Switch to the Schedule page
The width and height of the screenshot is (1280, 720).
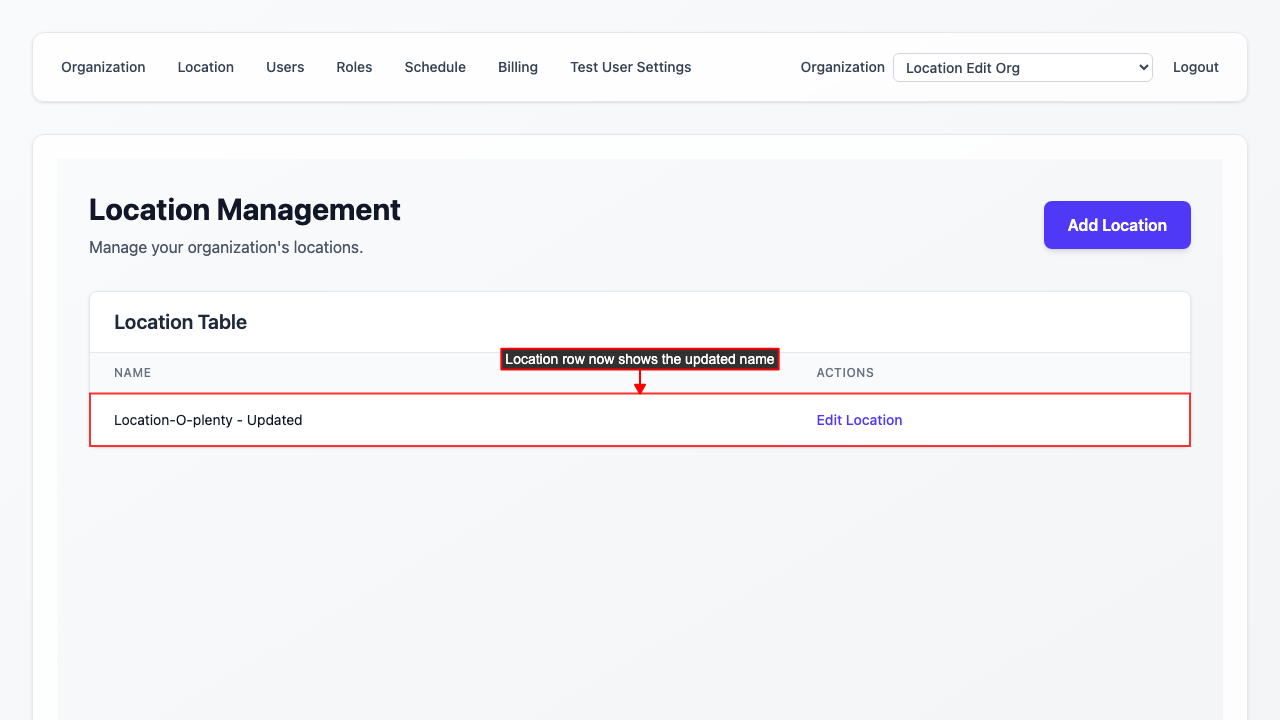point(435,67)
